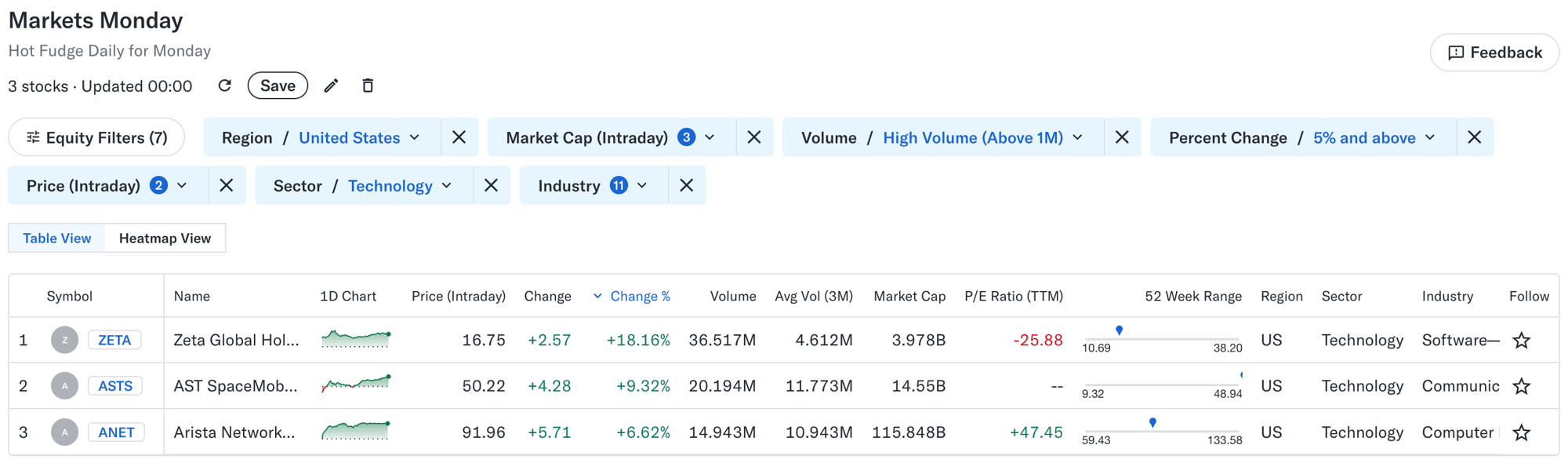Sort by Change column header
Viewport: 1568px width, 463px height.
click(x=547, y=296)
